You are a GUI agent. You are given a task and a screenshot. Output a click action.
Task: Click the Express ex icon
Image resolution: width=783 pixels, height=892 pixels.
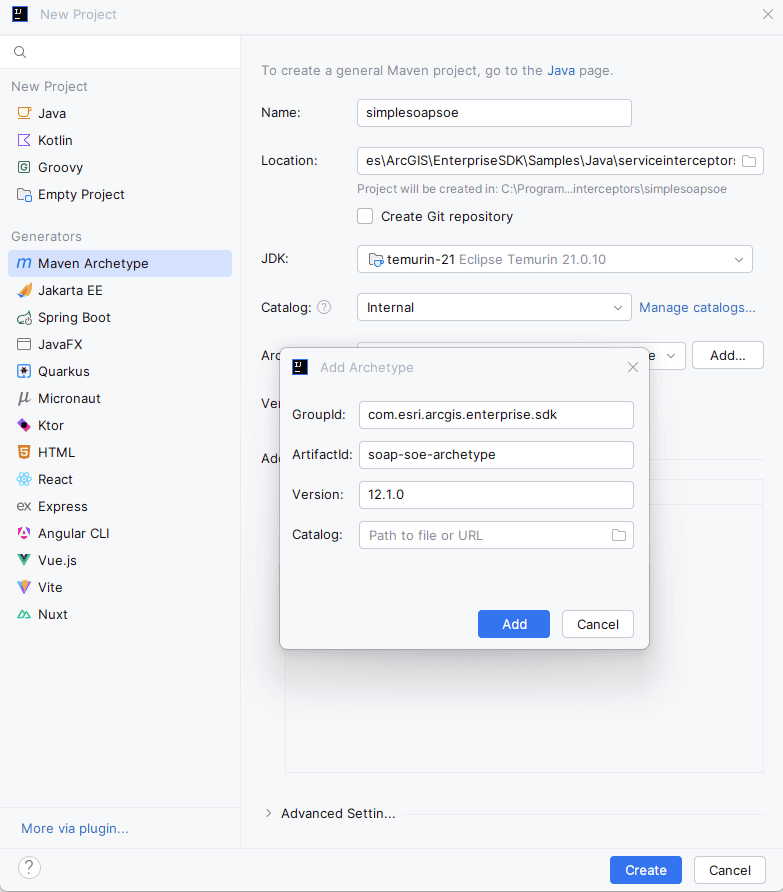pos(24,506)
